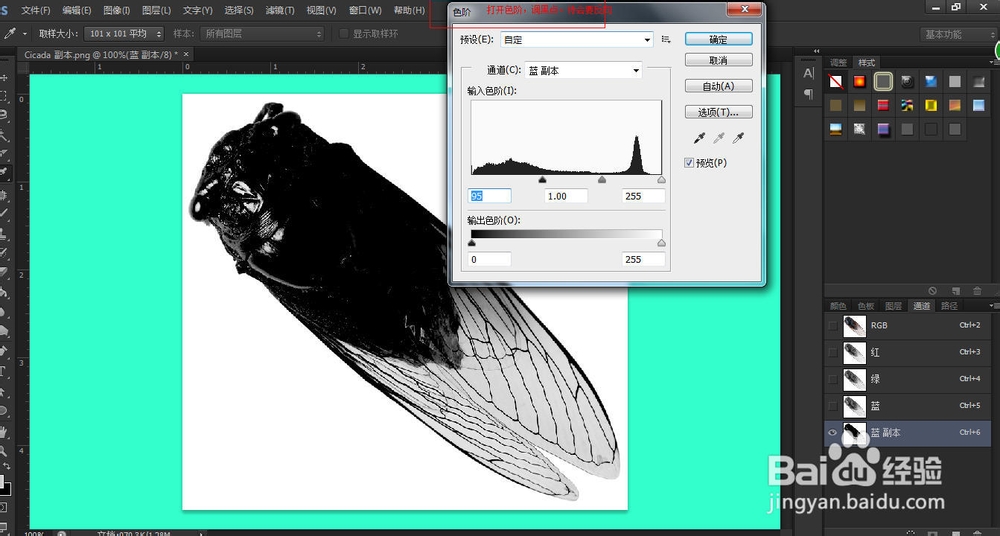Show the RGB channel visibility
The image size is (1000, 536).
832,325
